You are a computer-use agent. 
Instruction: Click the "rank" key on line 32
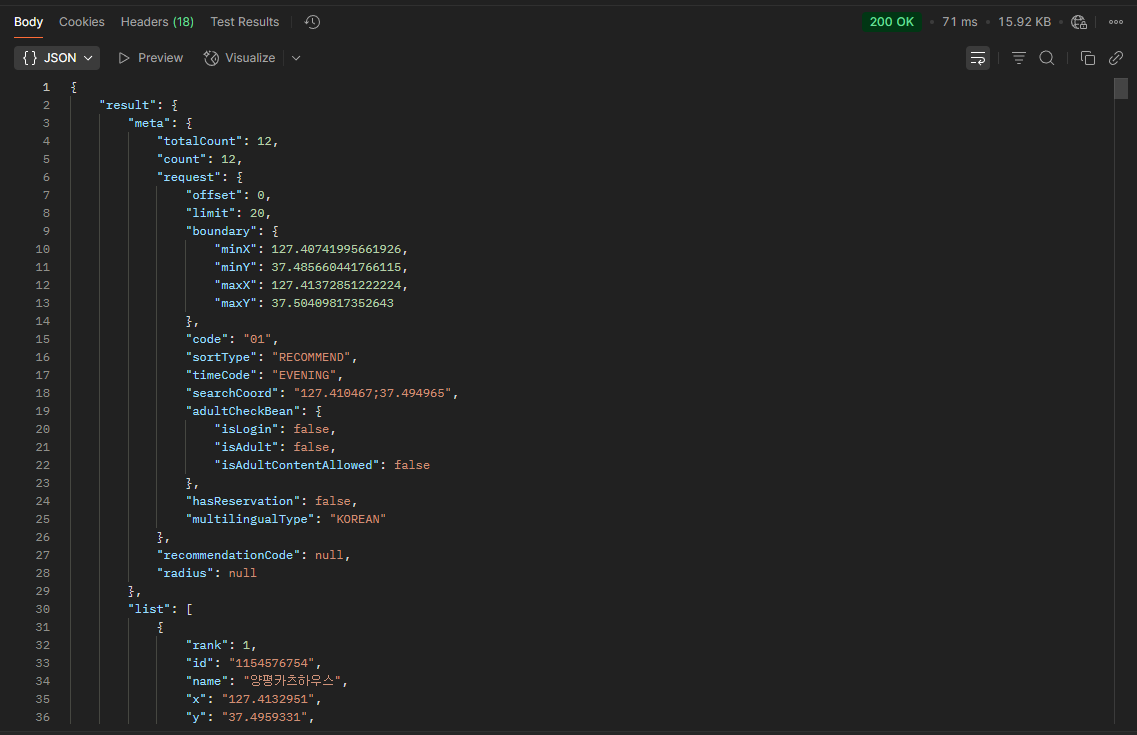pos(207,645)
